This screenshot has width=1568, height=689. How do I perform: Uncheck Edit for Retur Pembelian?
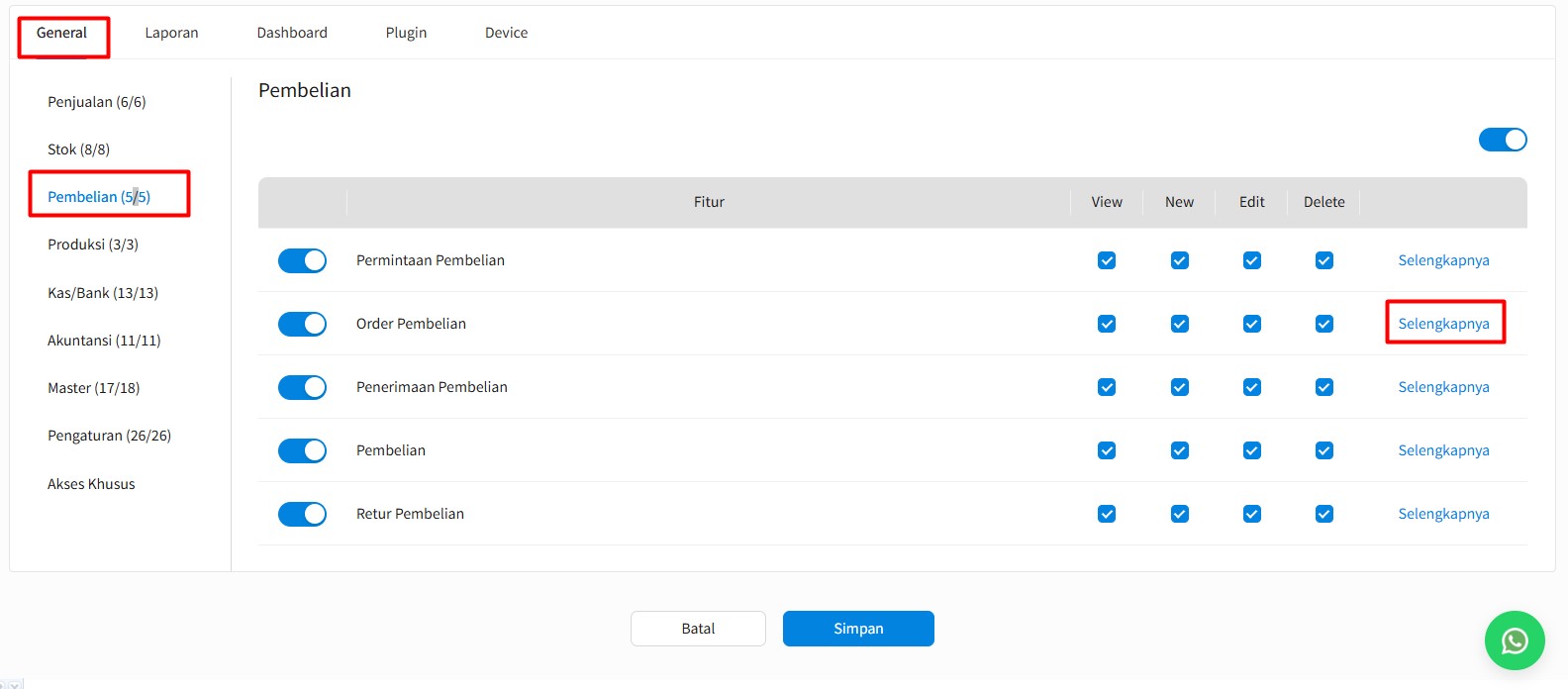coord(1252,514)
